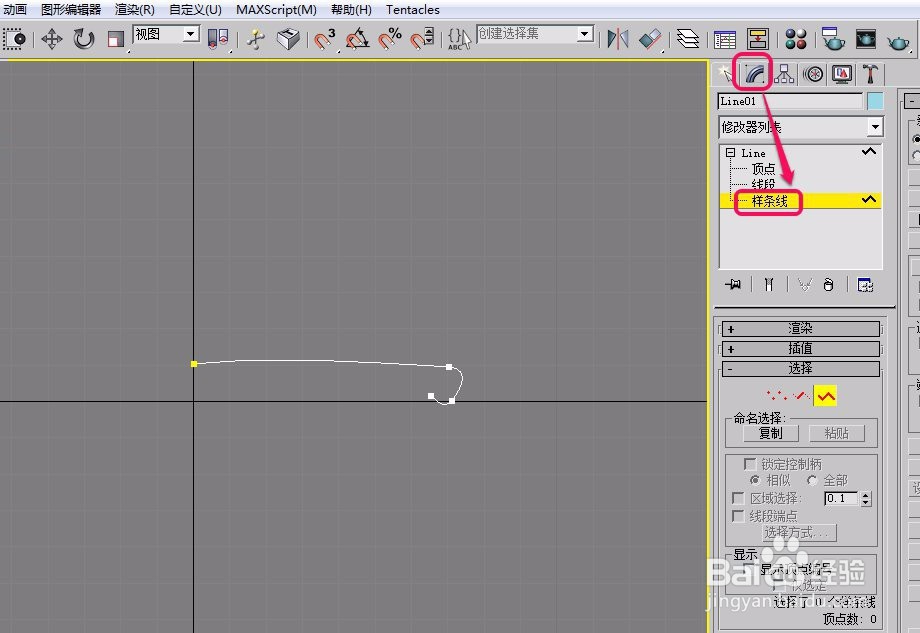
Task: Open the MAXScript(M) menu
Action: 276,9
